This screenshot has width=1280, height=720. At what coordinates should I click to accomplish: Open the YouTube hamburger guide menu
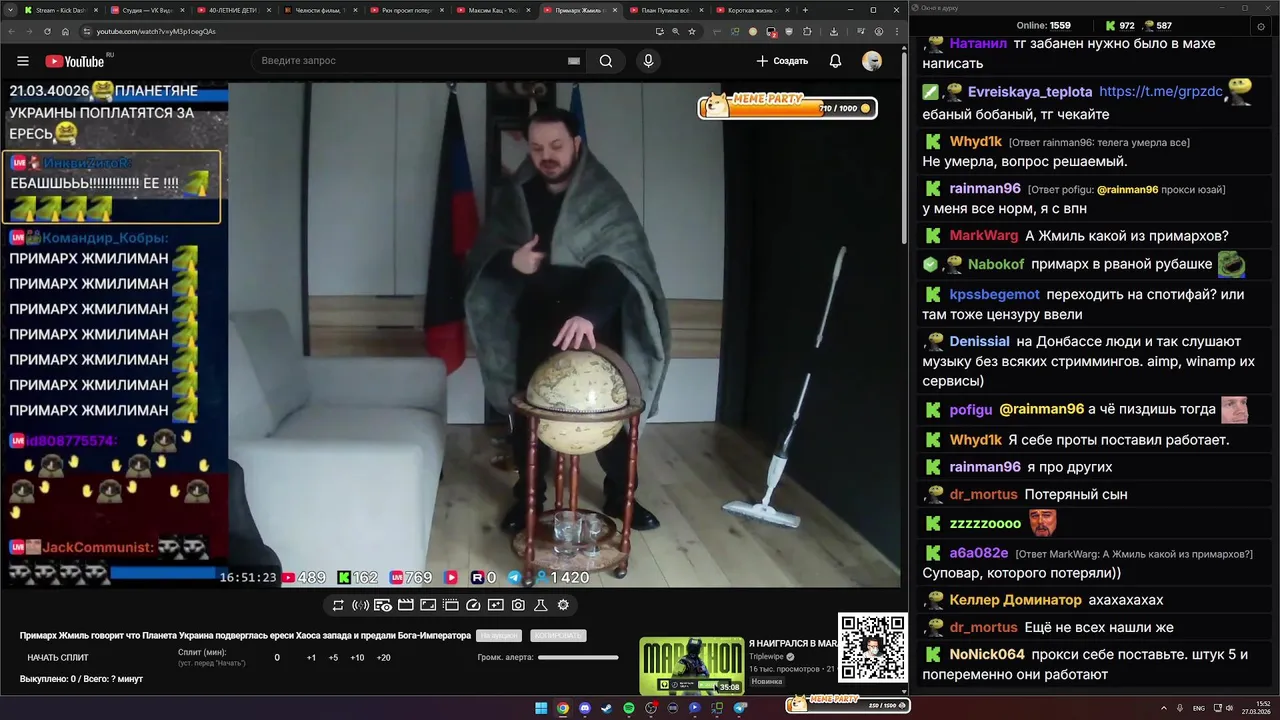coord(23,61)
